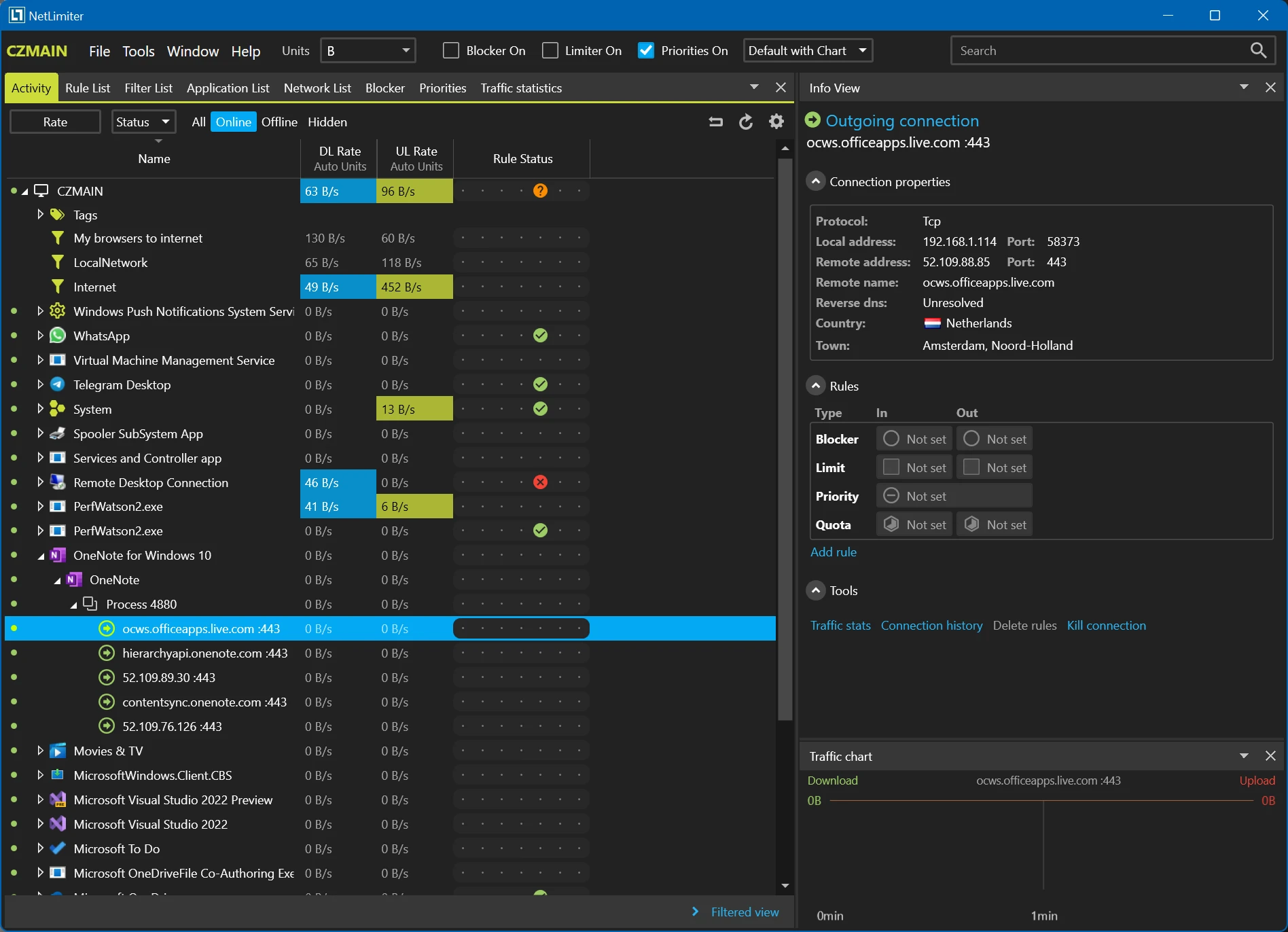The width and height of the screenshot is (1288, 932).
Task: Click the Windows Push Notifications gear icon
Action: (58, 311)
